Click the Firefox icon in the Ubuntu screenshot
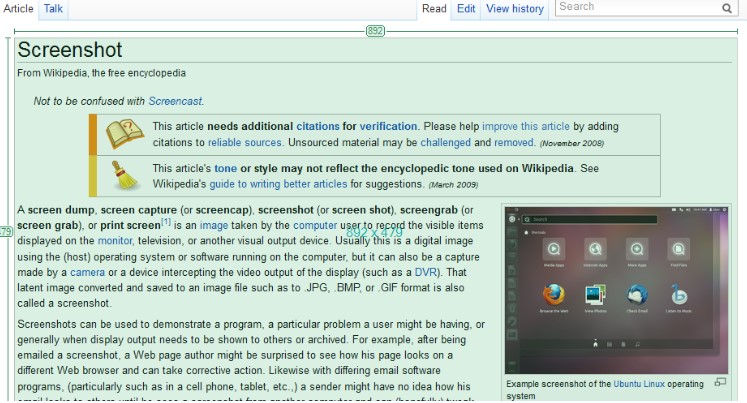This screenshot has width=747, height=403. 553,295
